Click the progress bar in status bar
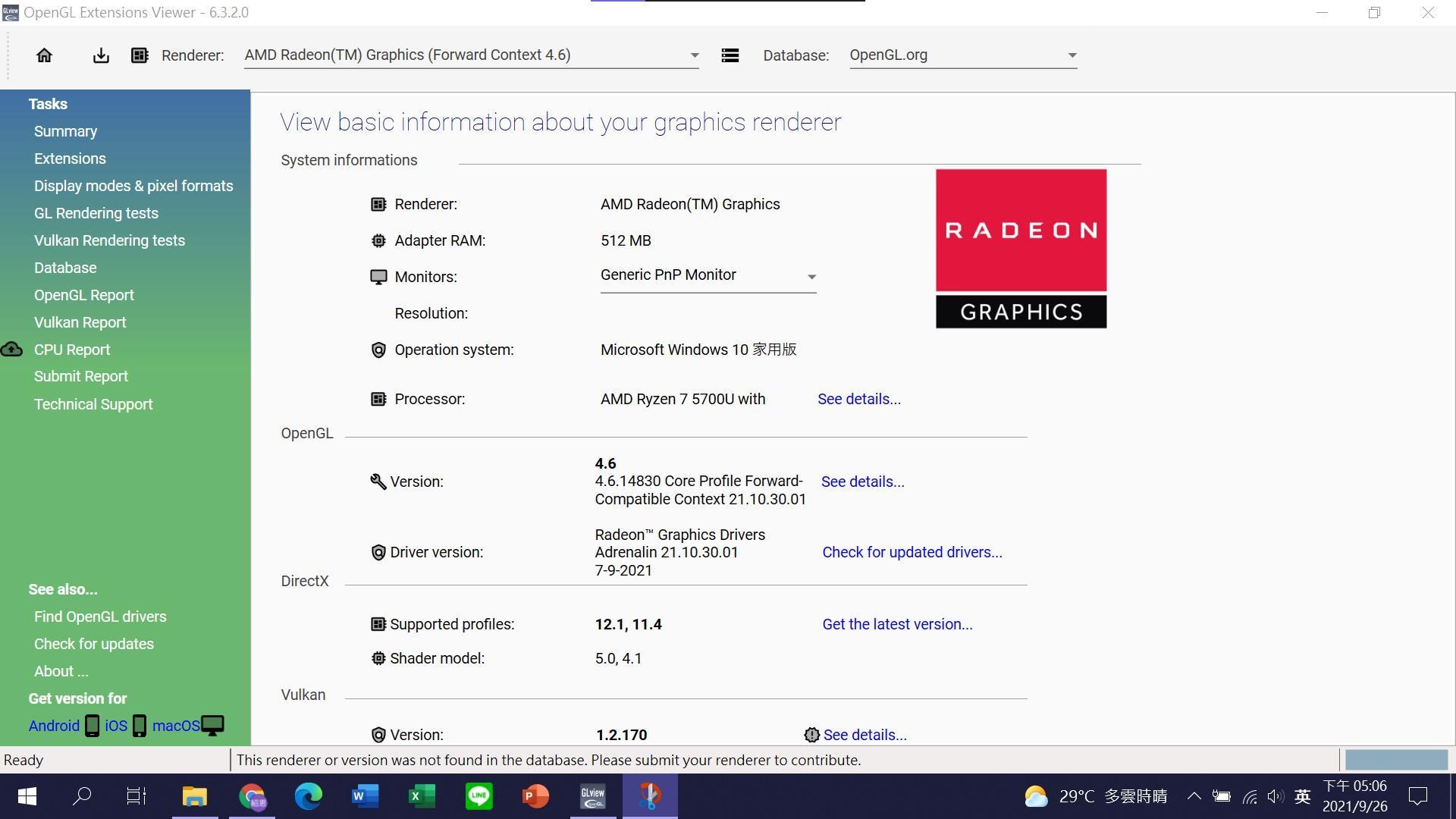Viewport: 1456px width, 819px height. 1395,760
